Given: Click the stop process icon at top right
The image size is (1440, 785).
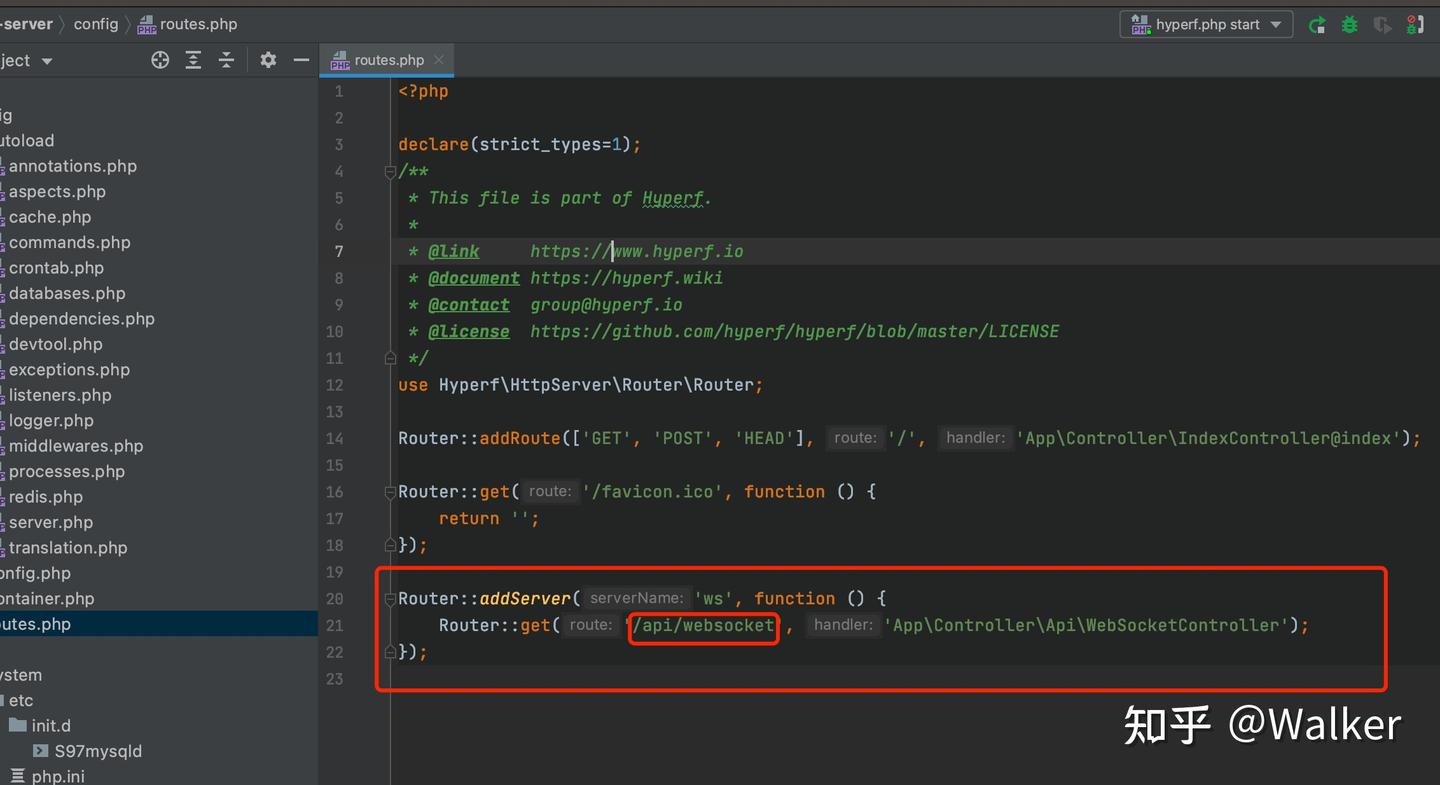Looking at the screenshot, I should (1414, 24).
